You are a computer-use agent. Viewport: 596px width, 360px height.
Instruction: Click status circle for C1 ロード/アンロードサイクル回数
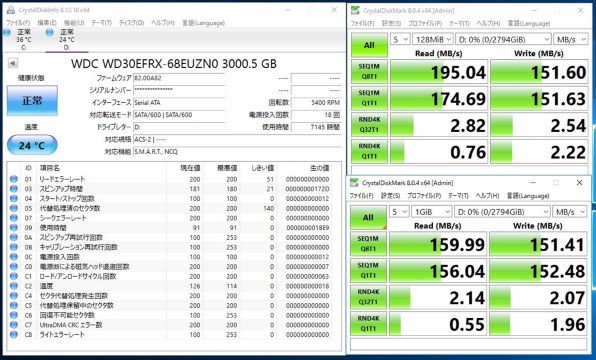14,276
